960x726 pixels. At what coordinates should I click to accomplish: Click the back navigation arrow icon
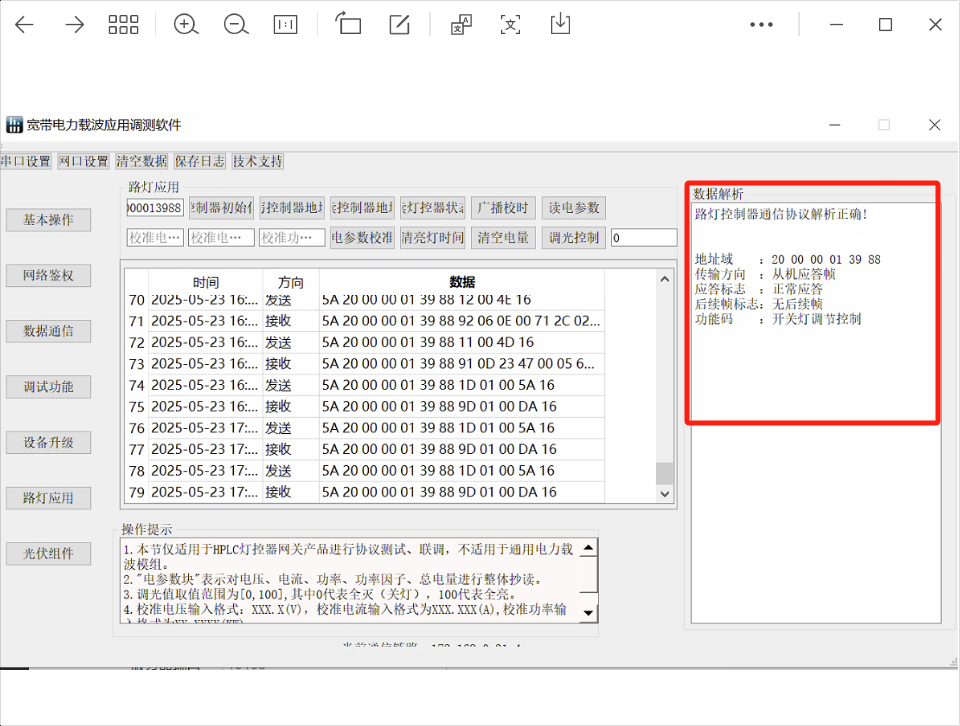[x=22, y=24]
